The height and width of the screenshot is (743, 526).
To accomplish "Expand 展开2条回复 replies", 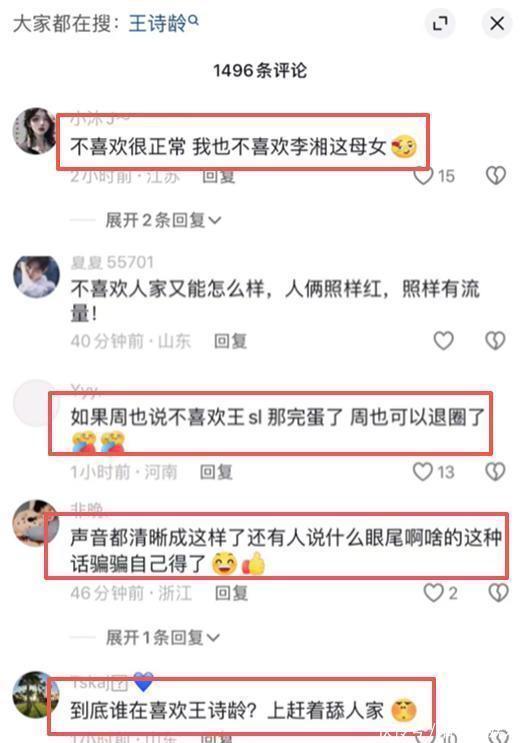I will point(163,220).
